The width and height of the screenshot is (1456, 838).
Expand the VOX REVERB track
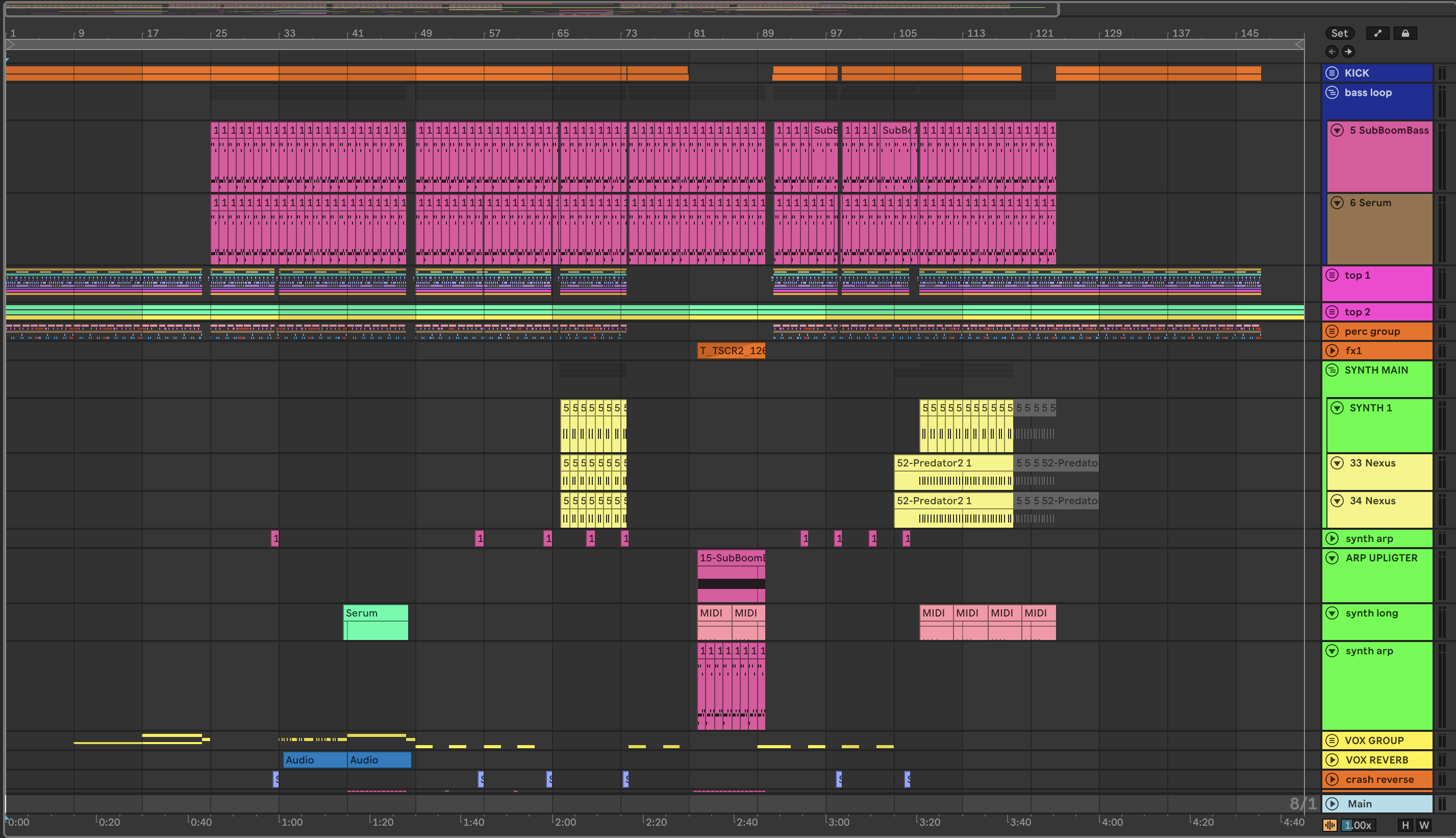(1333, 760)
